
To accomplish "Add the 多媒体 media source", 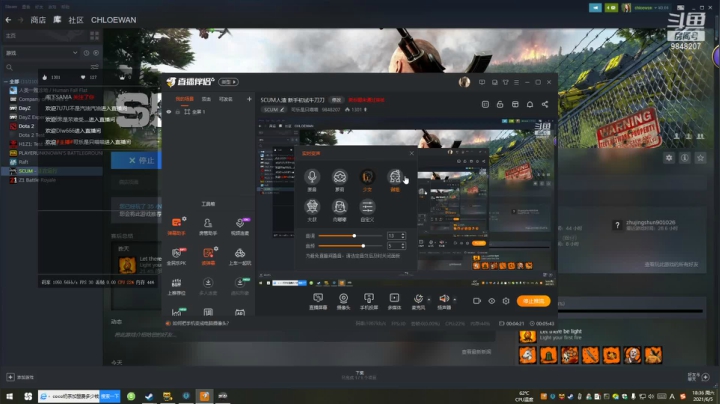I will tap(394, 301).
